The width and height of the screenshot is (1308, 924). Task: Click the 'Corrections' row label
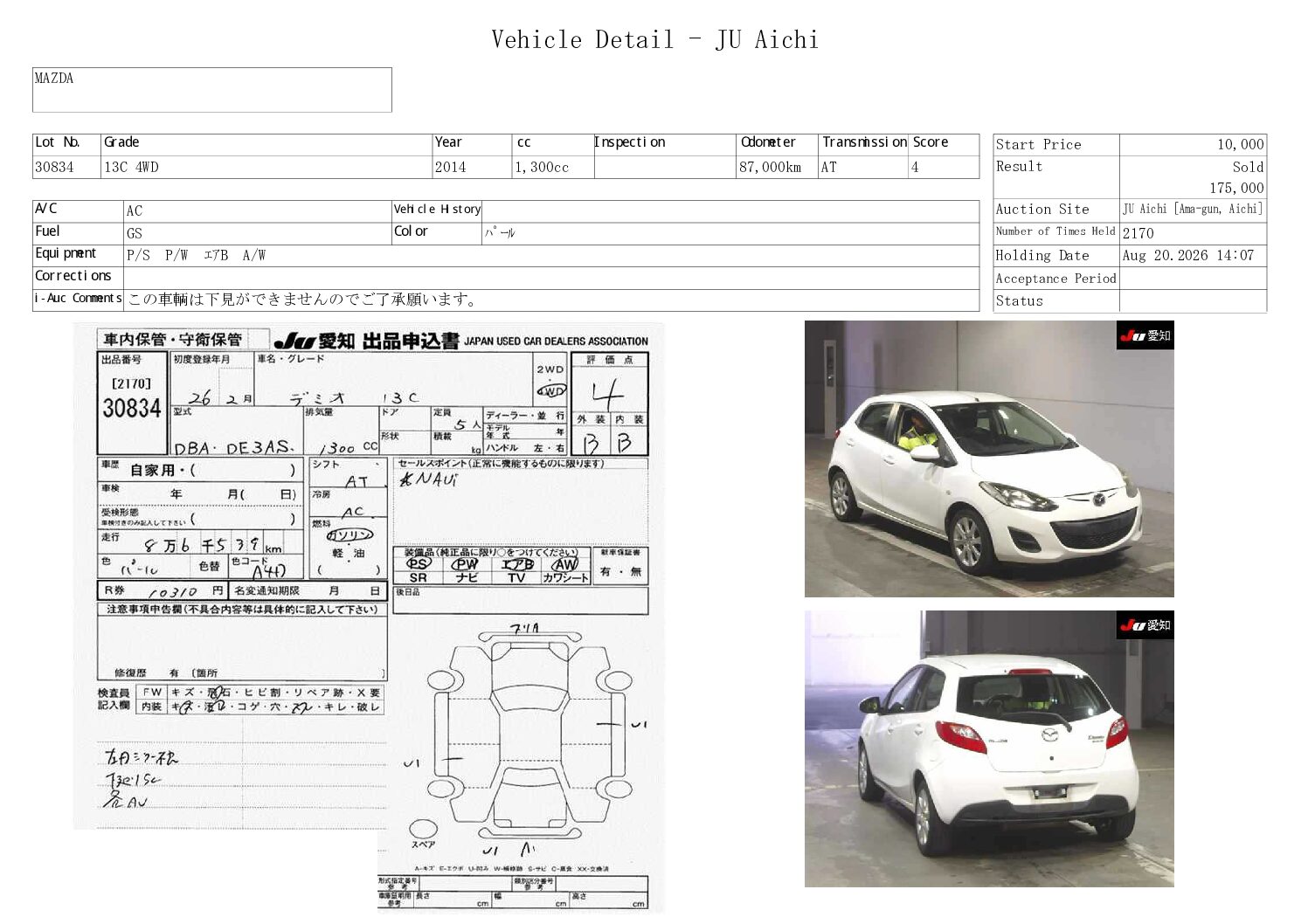(73, 276)
